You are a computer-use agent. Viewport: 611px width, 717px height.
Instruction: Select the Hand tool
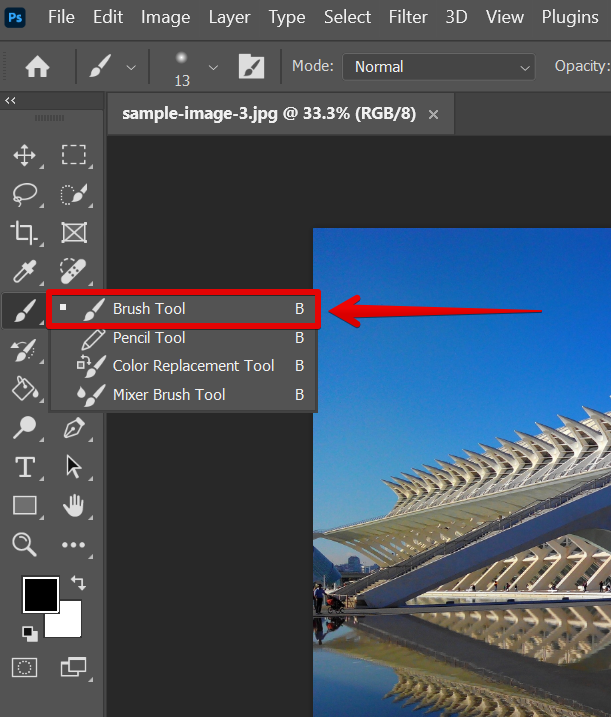74,506
